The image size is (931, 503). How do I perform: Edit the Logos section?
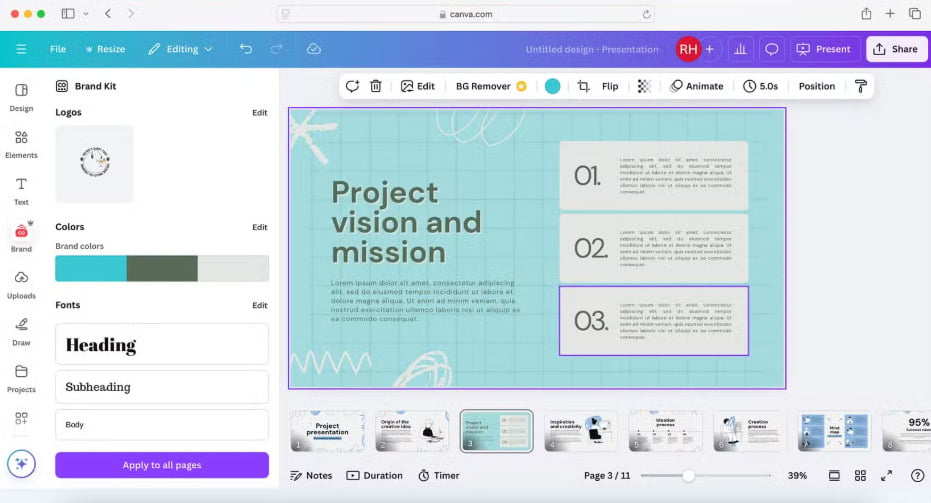[259, 113]
